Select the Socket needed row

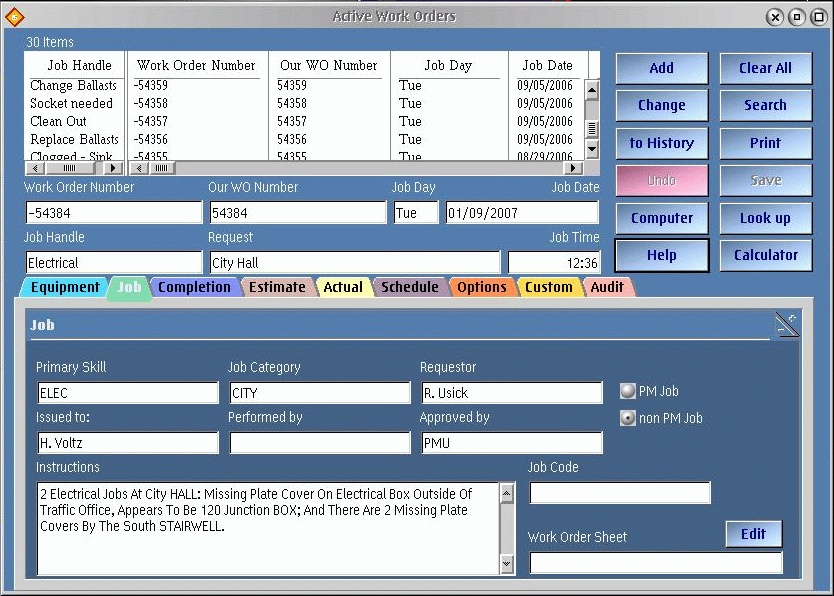[x=71, y=104]
